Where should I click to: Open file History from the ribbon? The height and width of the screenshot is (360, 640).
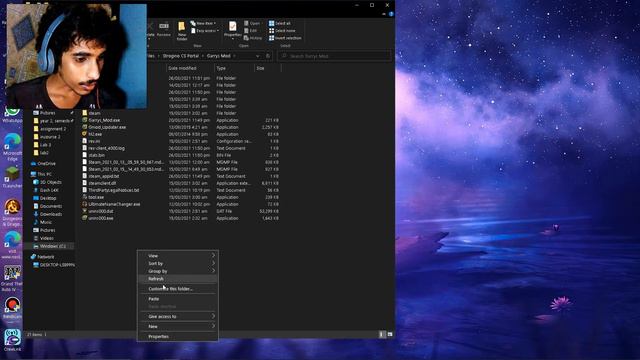253,38
